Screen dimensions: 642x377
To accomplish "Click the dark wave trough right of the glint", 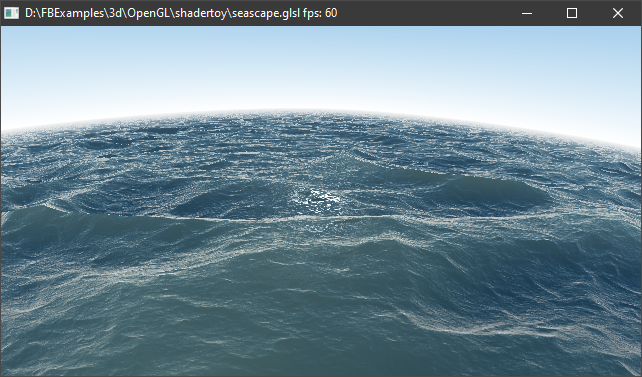I will 487,192.
